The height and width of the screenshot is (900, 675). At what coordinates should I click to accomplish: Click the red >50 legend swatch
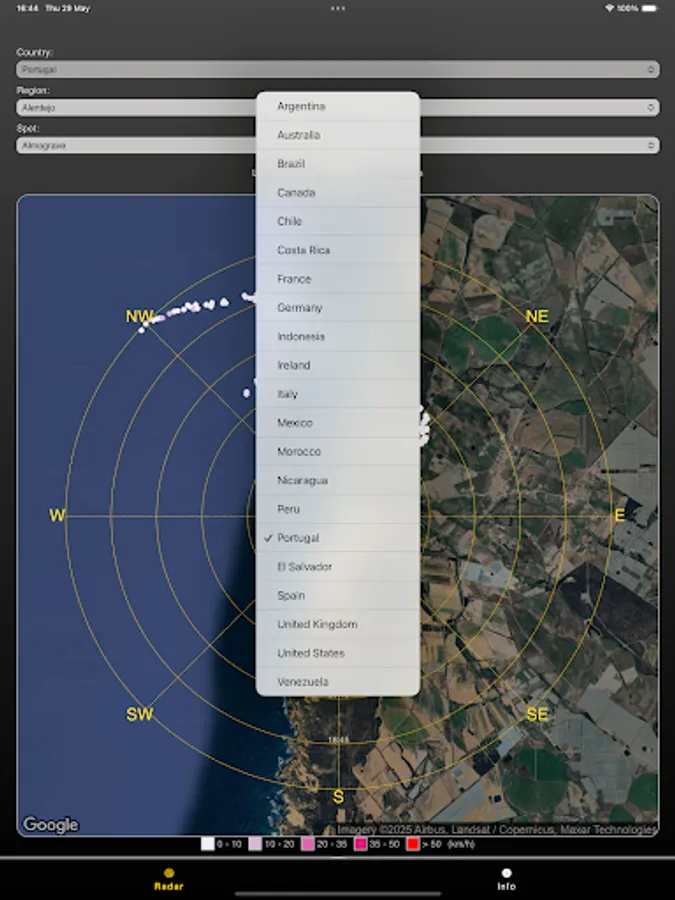coord(413,844)
